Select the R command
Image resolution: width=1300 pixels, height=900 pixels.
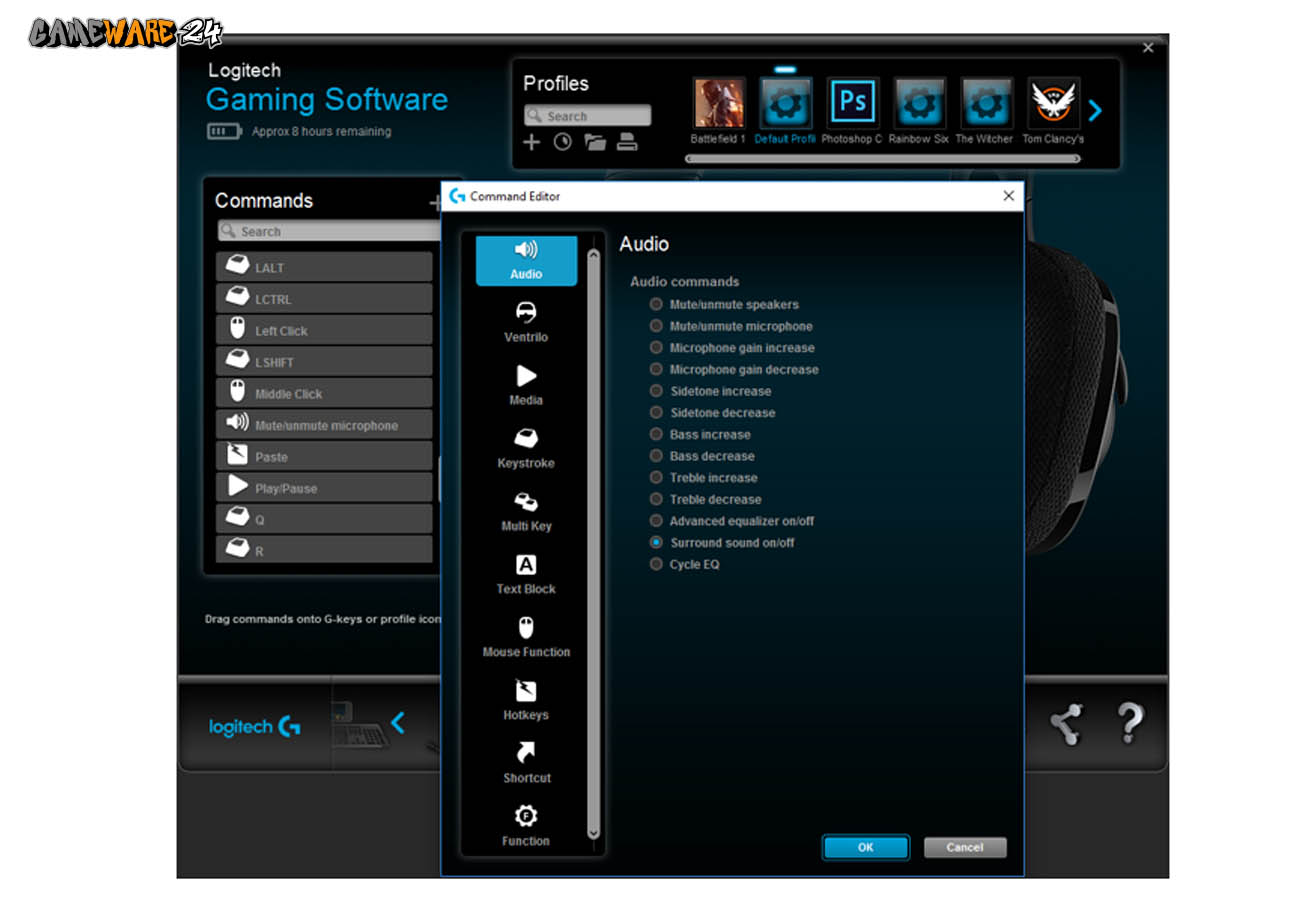pyautogui.click(x=324, y=550)
